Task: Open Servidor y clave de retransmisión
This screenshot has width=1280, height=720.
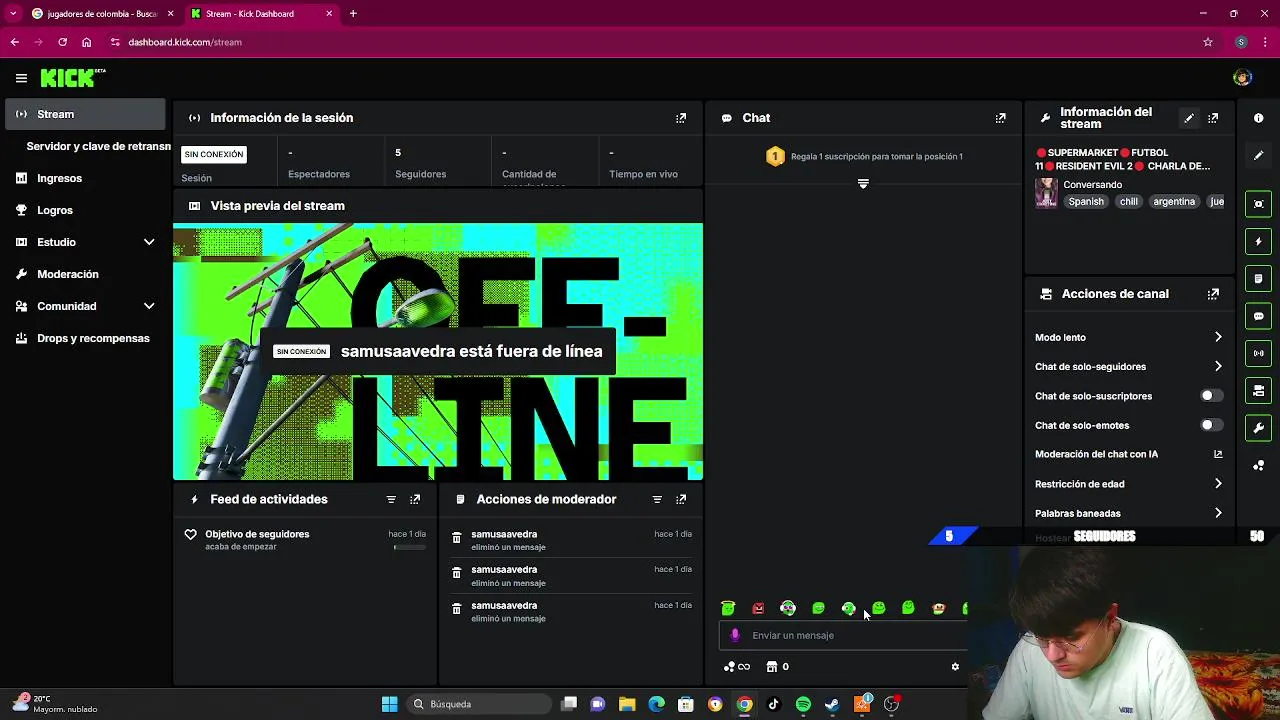Action: [98, 146]
